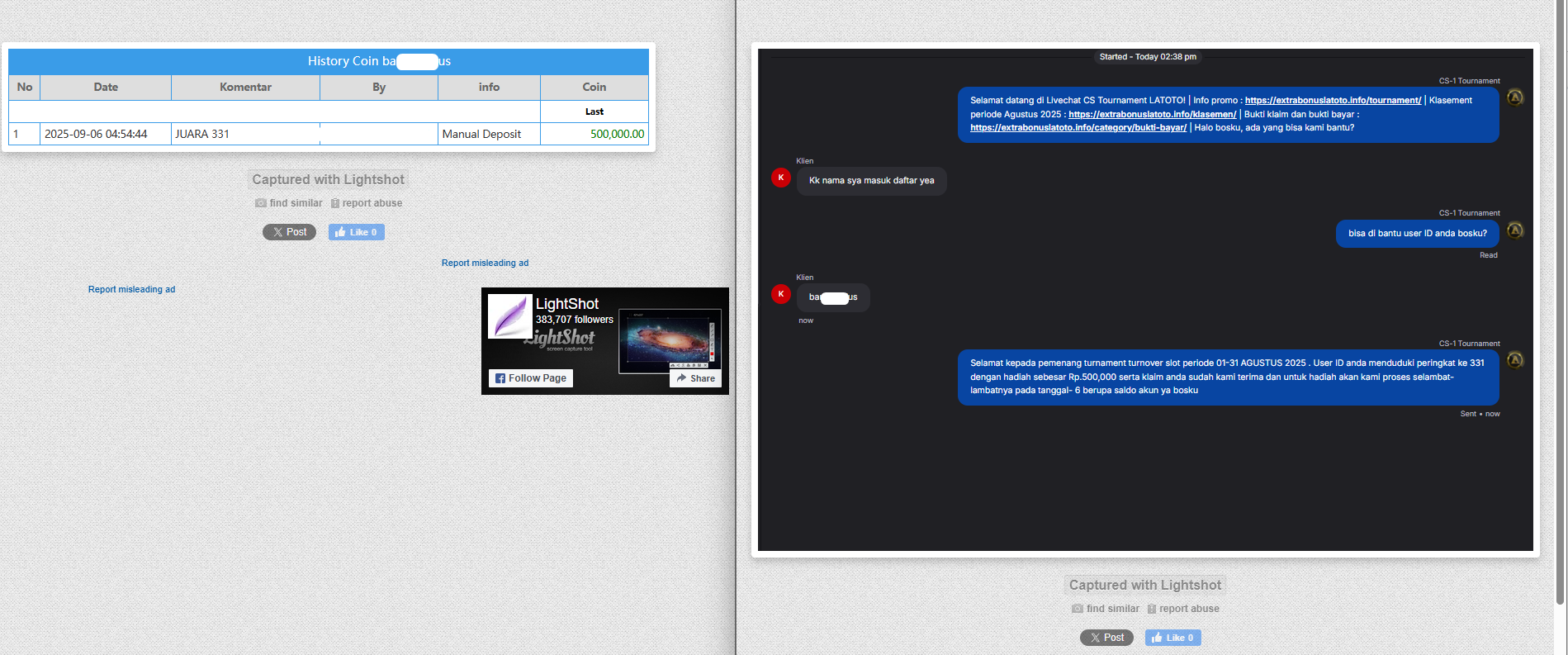The height and width of the screenshot is (655, 1568).
Task: Click 'Started - Today 02:38 pm' label
Action: click(1148, 57)
